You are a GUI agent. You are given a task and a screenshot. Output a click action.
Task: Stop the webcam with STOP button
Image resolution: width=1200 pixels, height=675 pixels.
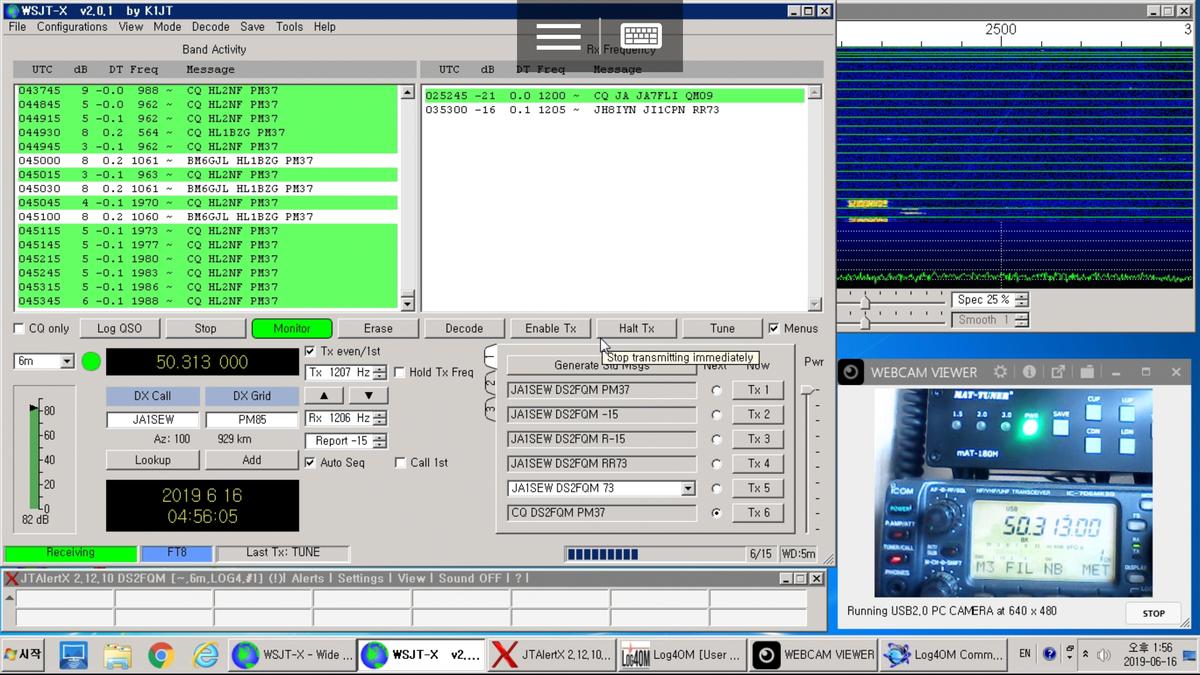pyautogui.click(x=1154, y=613)
